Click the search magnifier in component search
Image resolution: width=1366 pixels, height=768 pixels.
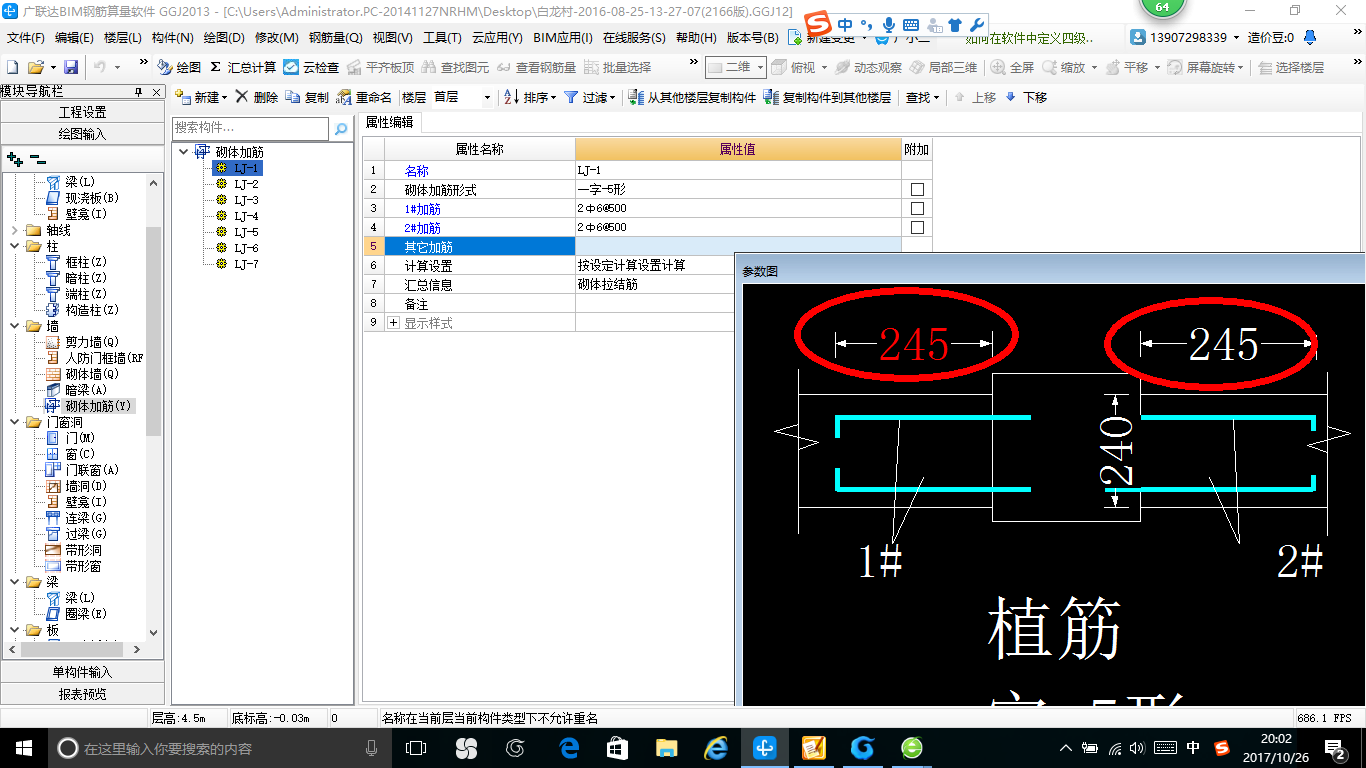[x=341, y=129]
